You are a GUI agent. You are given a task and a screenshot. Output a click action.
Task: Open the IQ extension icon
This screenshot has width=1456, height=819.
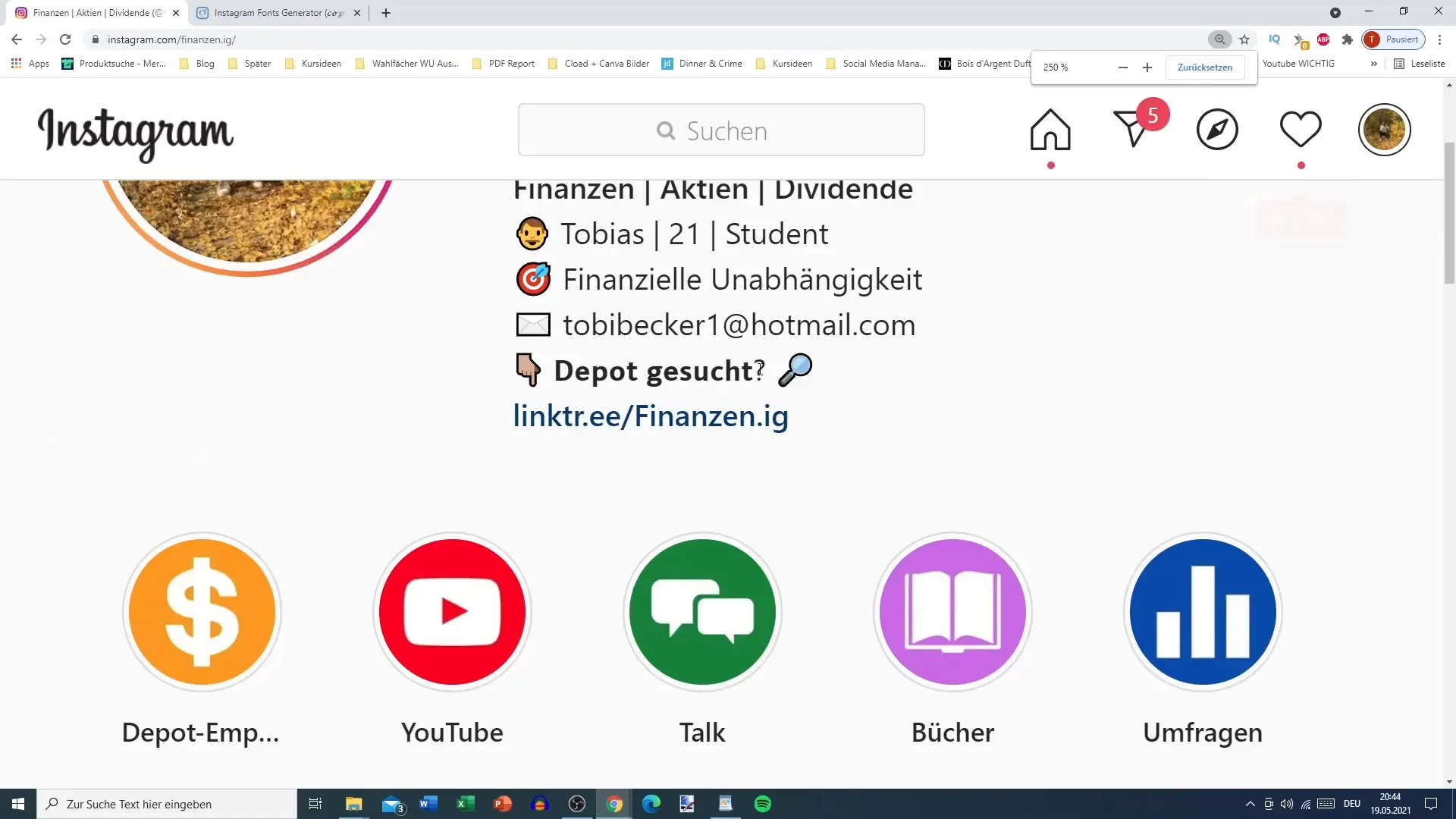tap(1274, 39)
